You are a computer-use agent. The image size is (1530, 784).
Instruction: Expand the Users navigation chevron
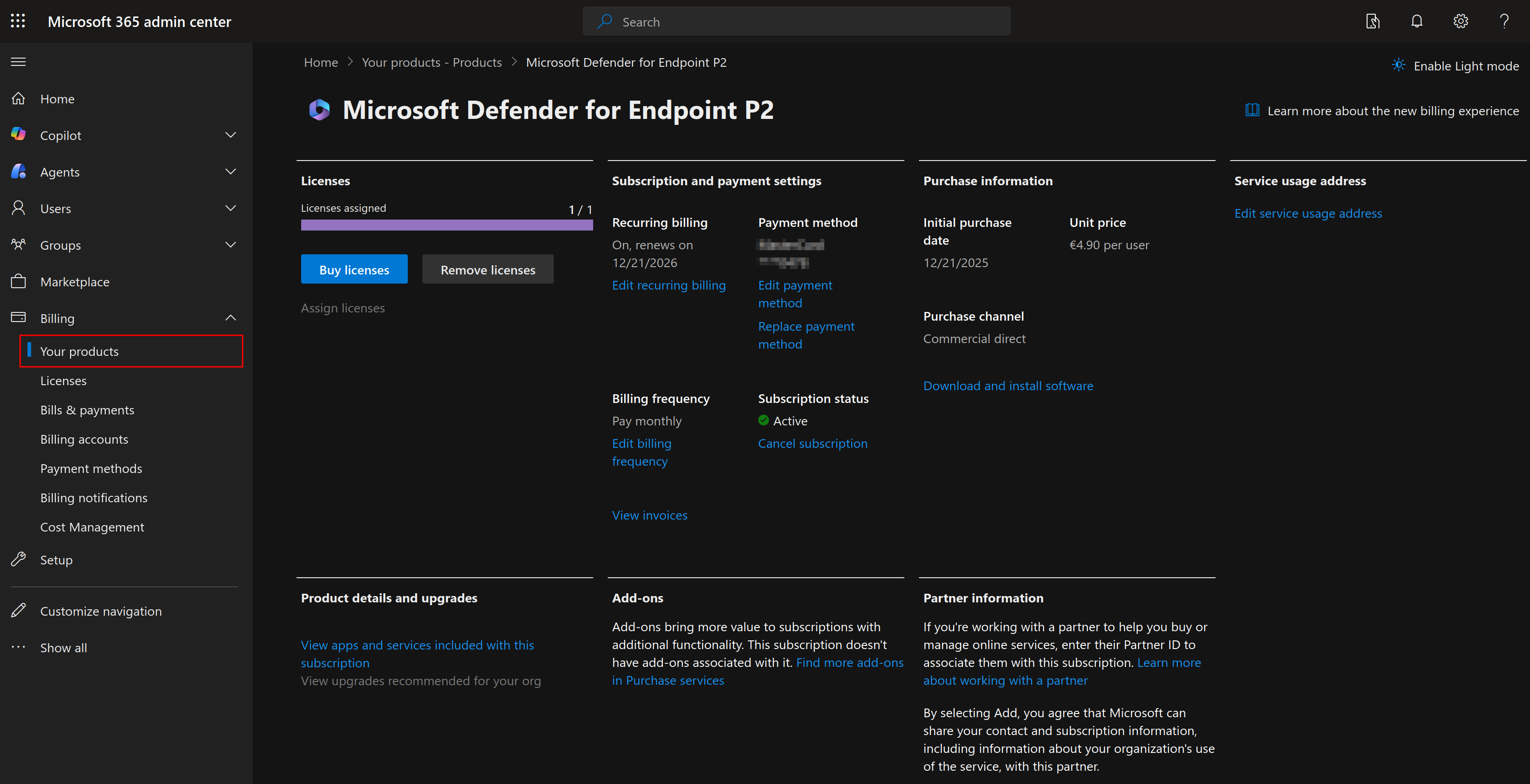pyautogui.click(x=231, y=208)
